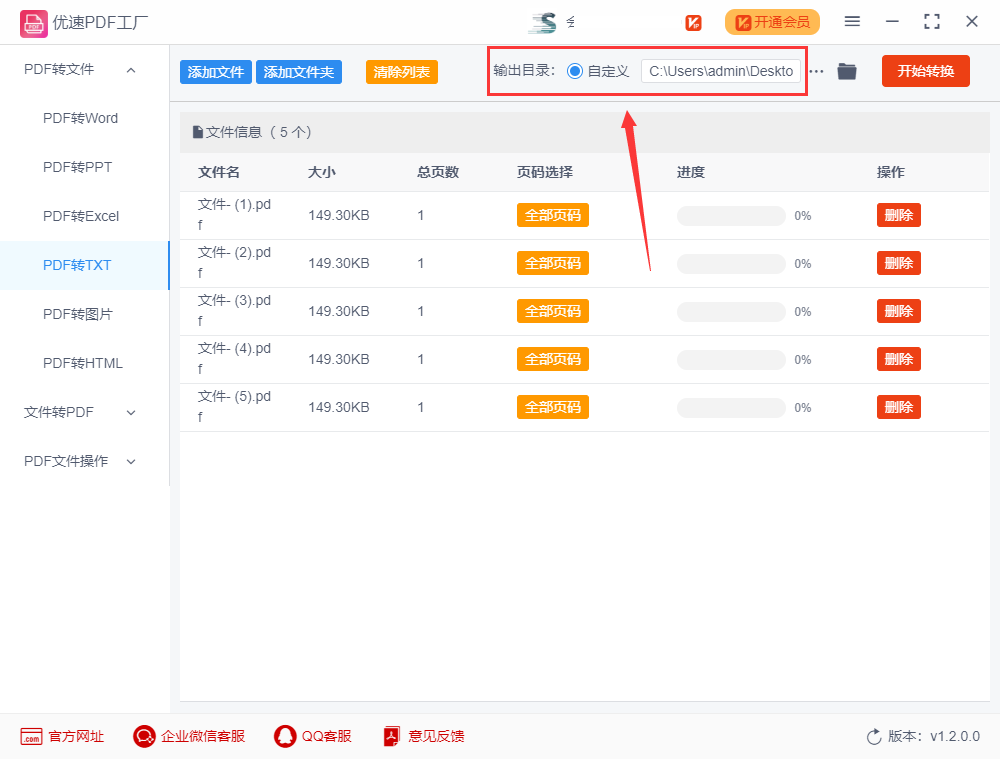Viewport: 1000px width, 760px height.
Task: Click the VIP badge icon in title bar
Action: coord(693,23)
